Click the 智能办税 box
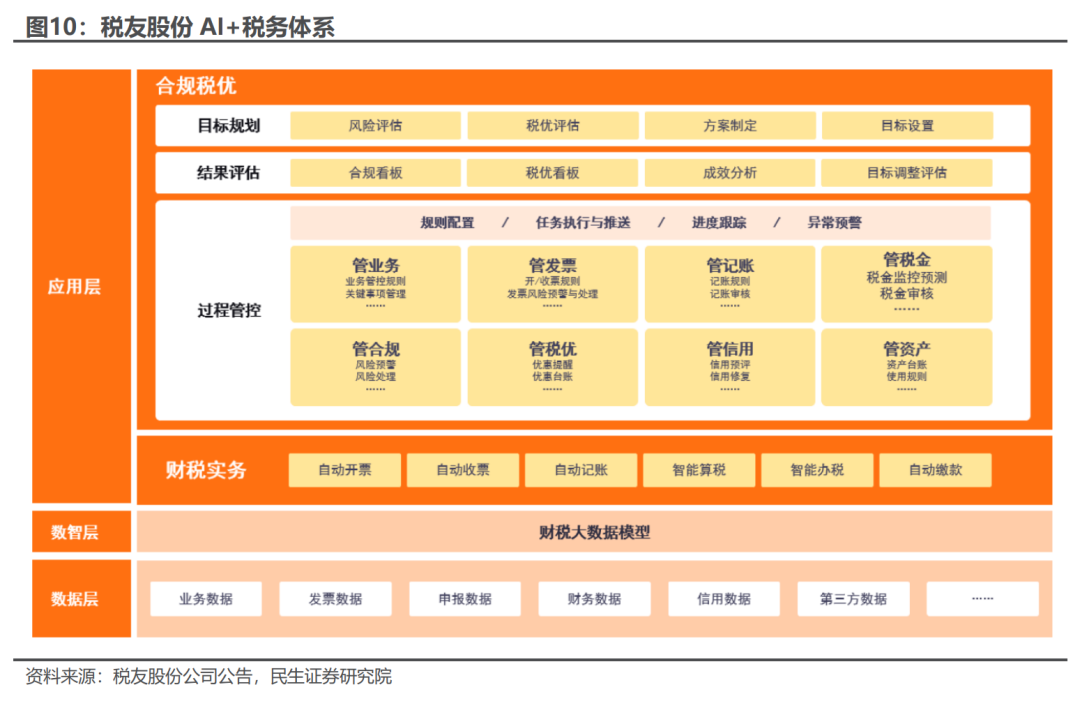Screen dimensions: 1080x701 pyautogui.click(x=817, y=470)
